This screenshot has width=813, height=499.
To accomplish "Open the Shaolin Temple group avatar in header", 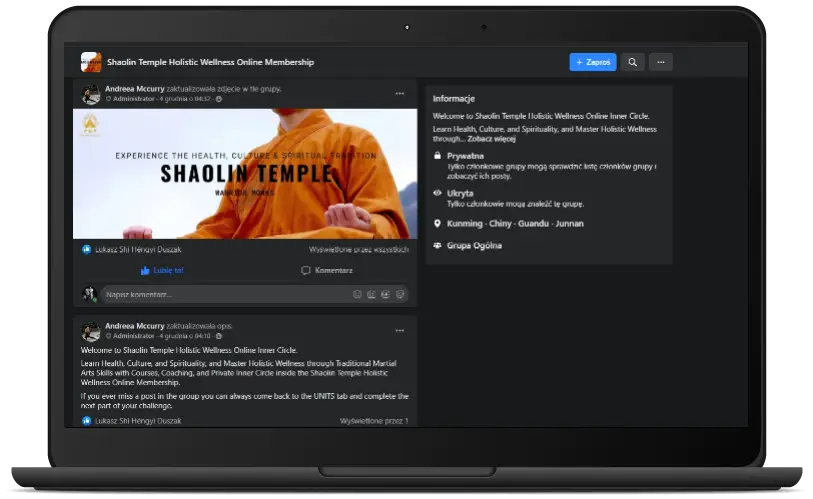I will tap(91, 62).
